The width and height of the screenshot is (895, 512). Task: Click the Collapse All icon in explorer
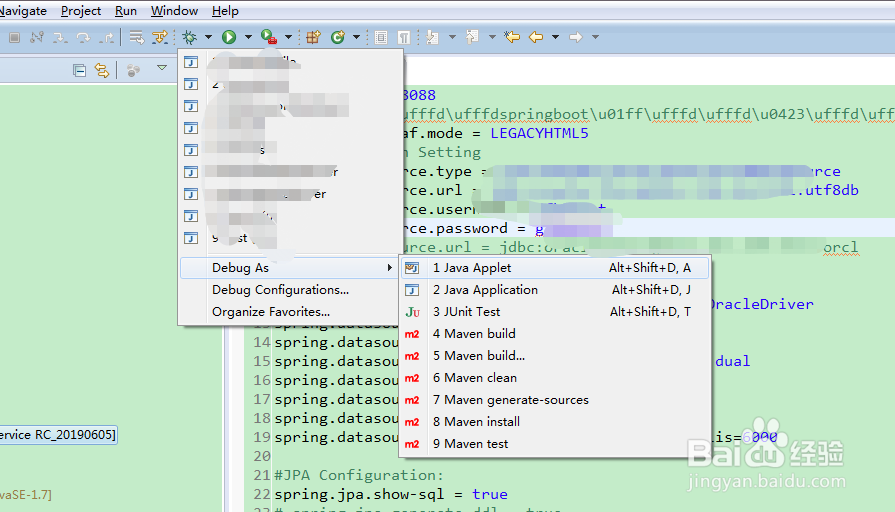(79, 70)
